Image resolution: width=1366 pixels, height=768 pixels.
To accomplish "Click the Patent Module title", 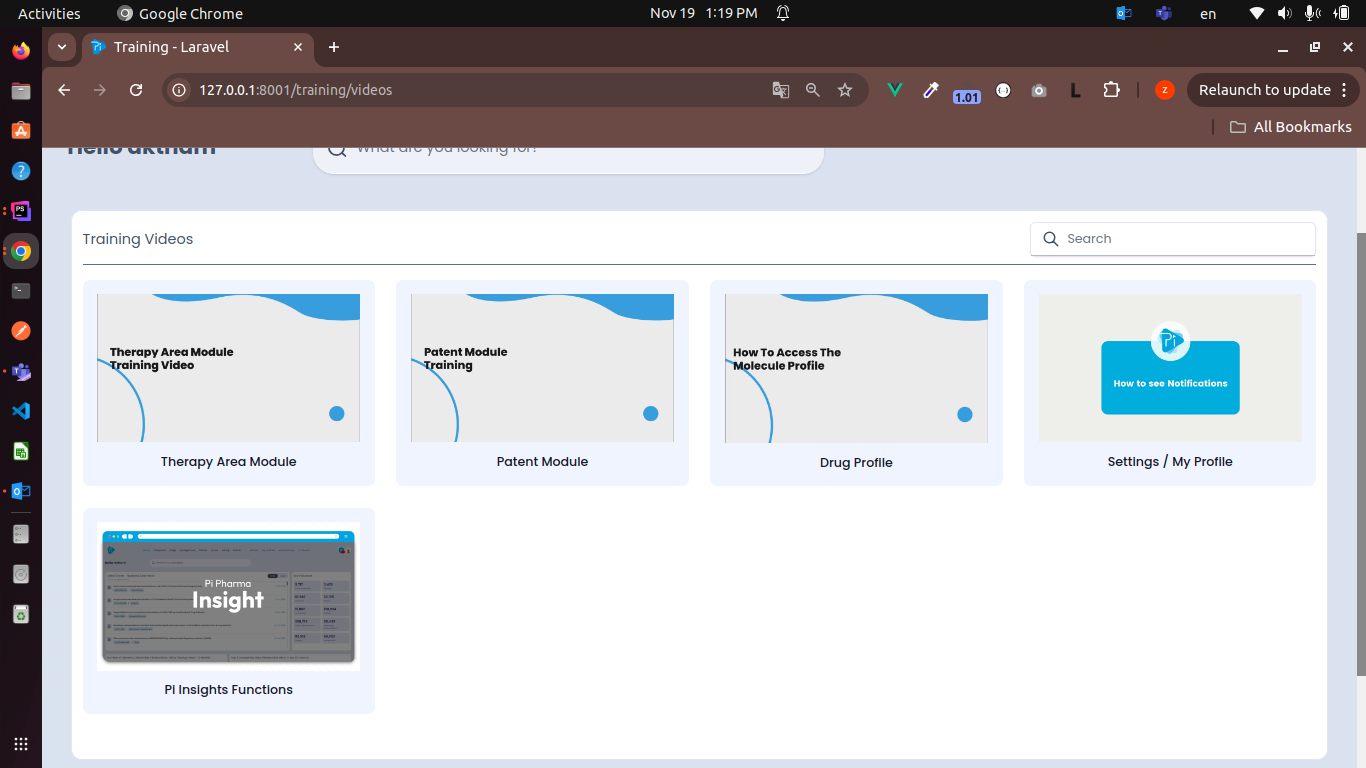I will coord(542,462).
